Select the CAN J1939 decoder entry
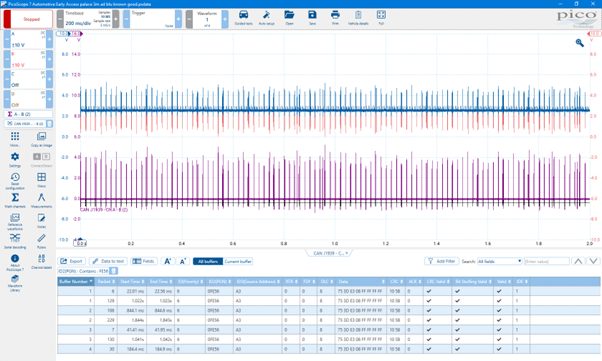Screen dimensions: 602x361 coord(25,124)
